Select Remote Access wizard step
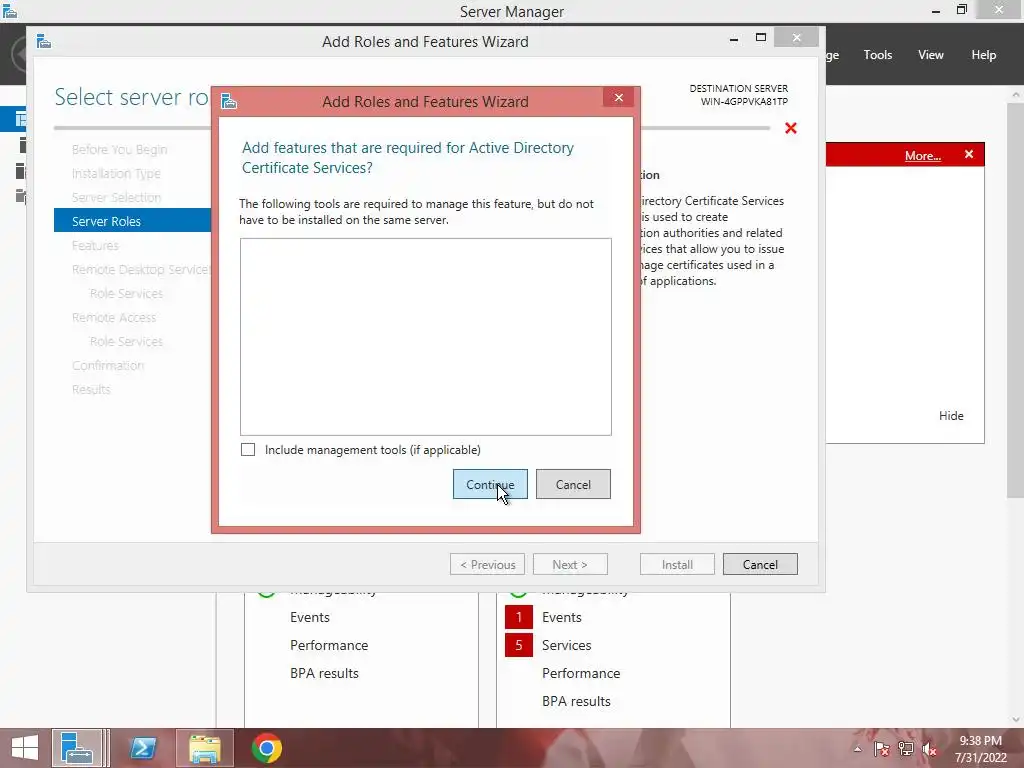The image size is (1024, 768). click(x=114, y=317)
